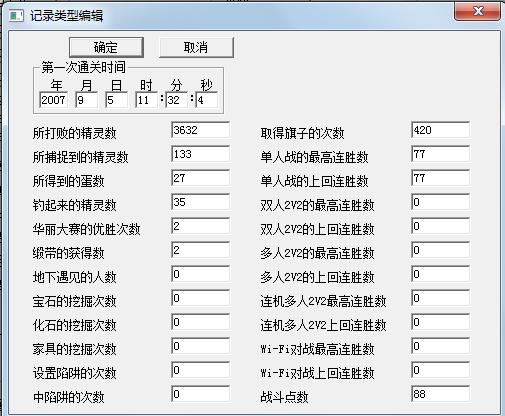
Task: Click the 取消 button
Action: click(196, 47)
